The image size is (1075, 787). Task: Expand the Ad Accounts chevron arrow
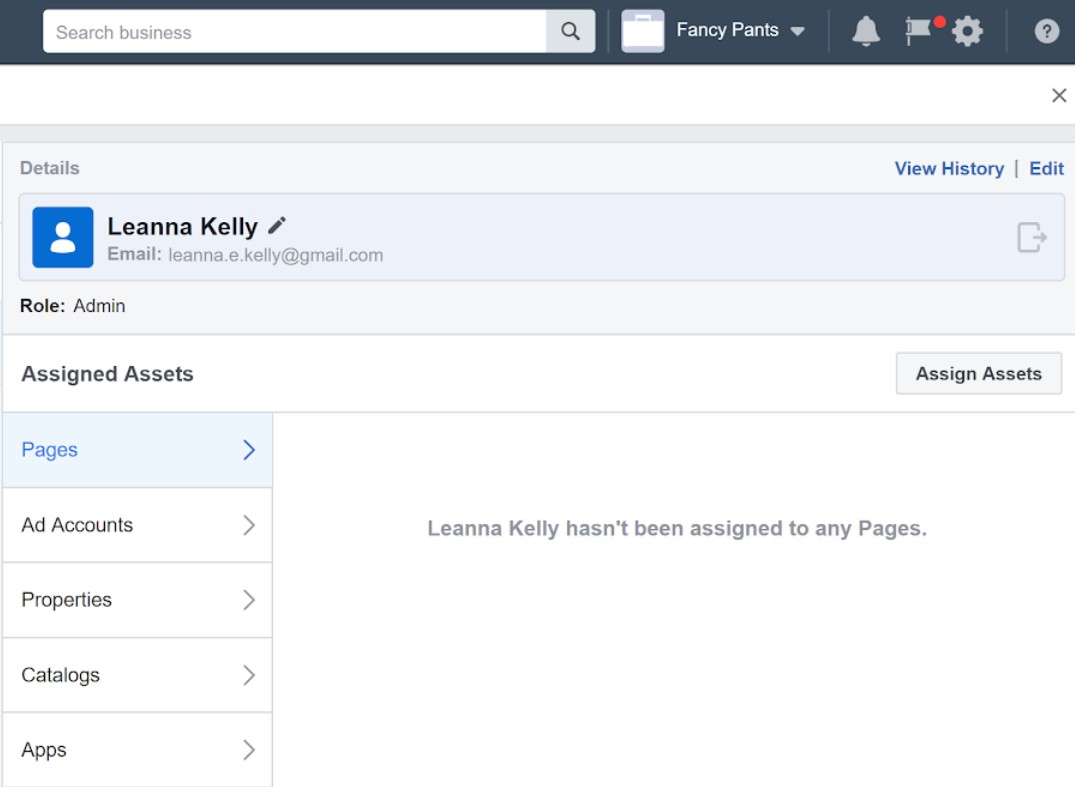tap(249, 525)
